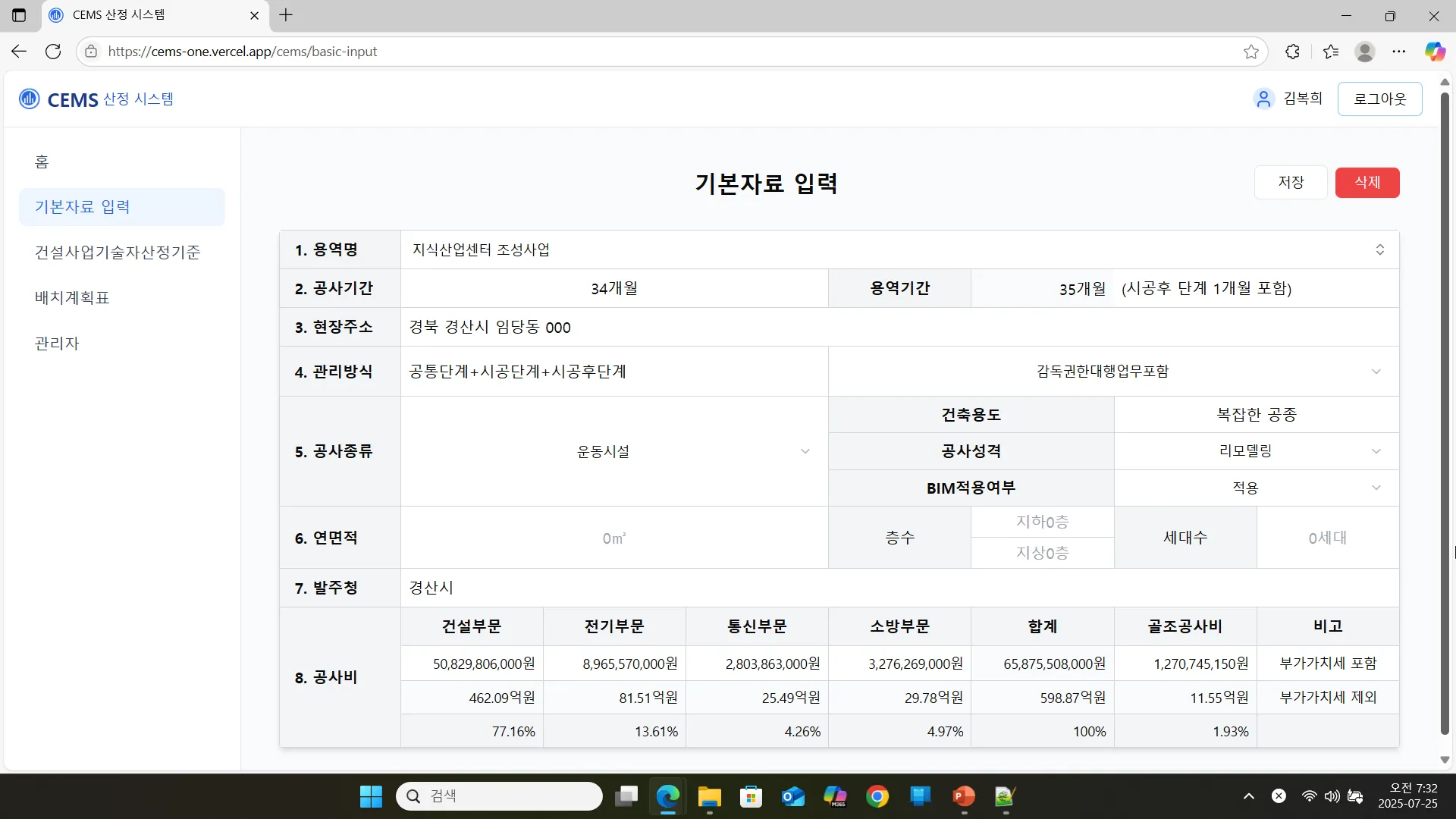Open File Explorer from taskbar
Image resolution: width=1456 pixels, height=819 pixels.
[710, 796]
